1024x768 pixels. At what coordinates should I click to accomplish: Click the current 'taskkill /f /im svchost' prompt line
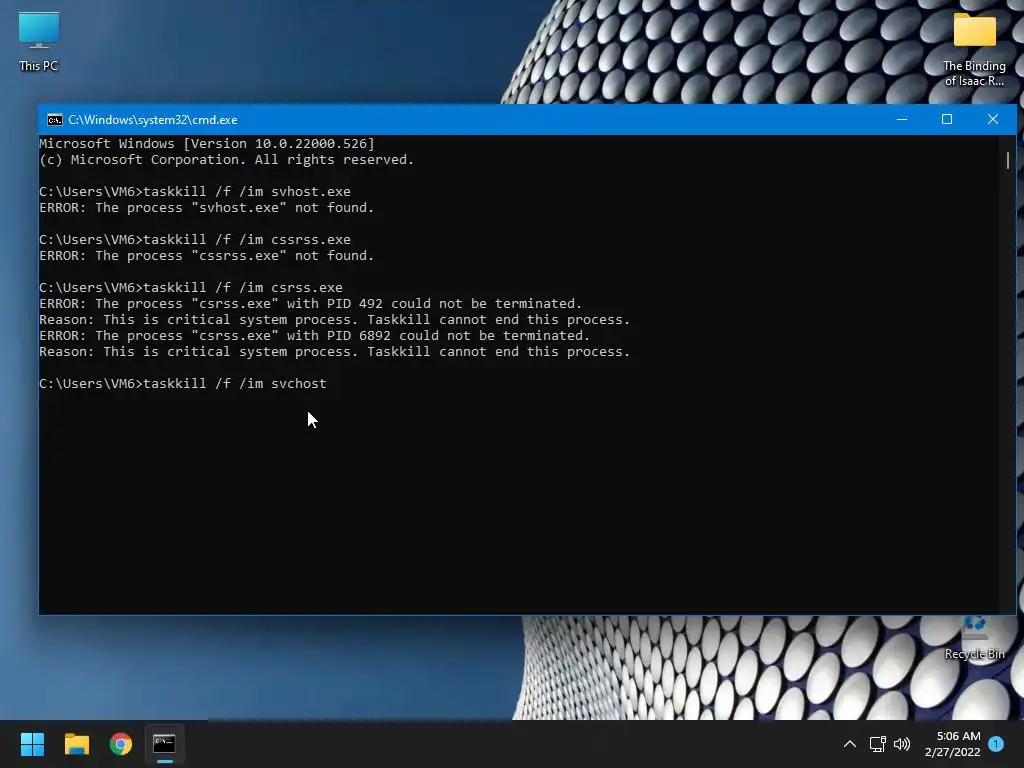click(183, 384)
